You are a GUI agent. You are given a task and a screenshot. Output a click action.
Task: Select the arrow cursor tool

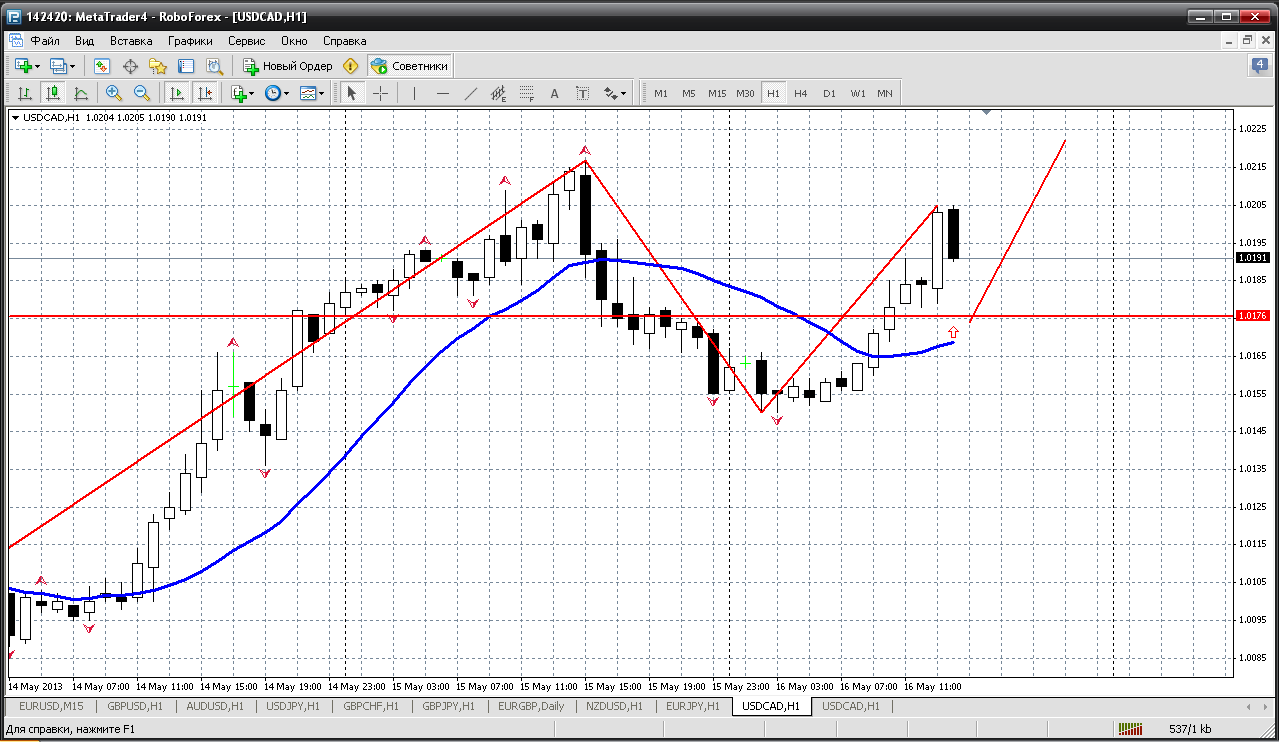pos(351,93)
